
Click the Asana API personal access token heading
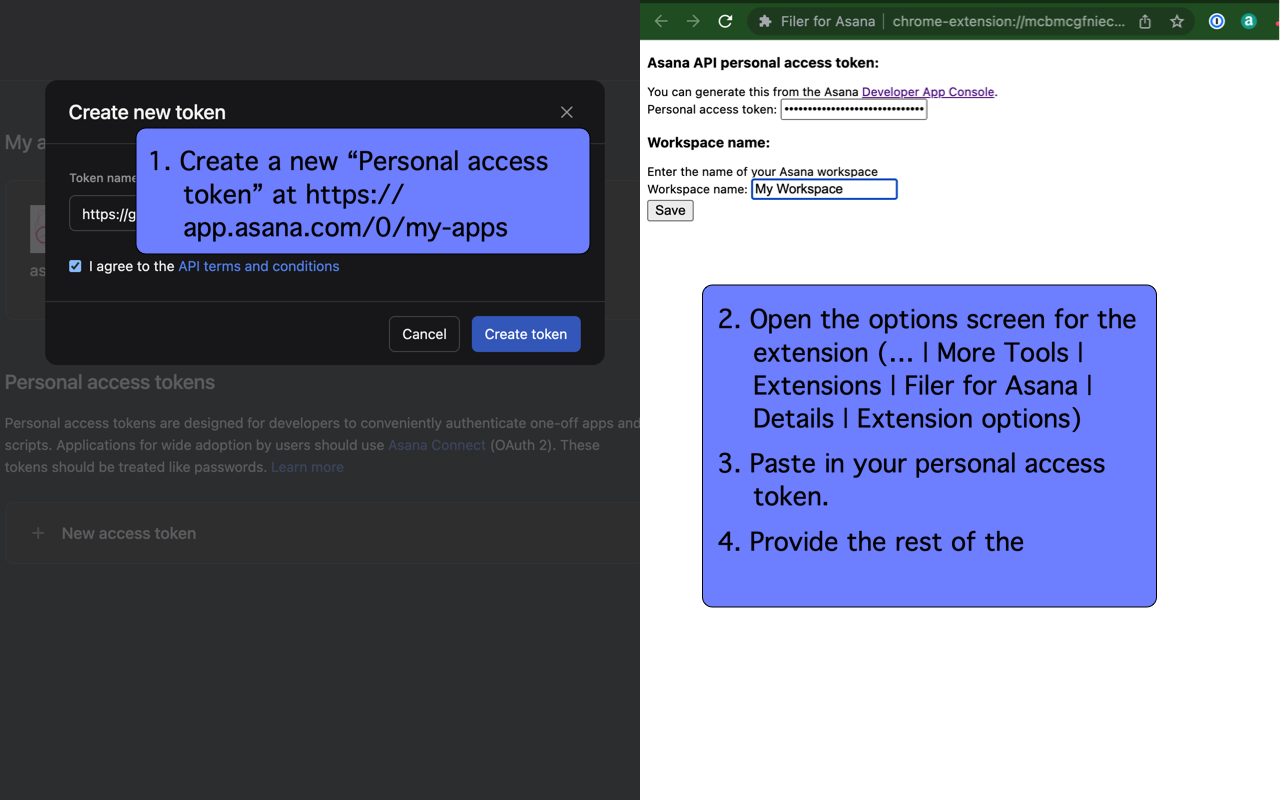(x=763, y=63)
